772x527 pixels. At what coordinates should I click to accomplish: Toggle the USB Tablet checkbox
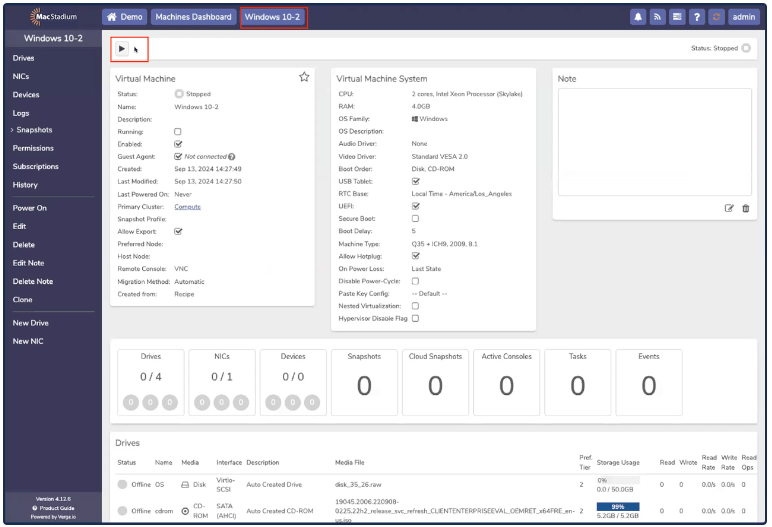(x=416, y=181)
